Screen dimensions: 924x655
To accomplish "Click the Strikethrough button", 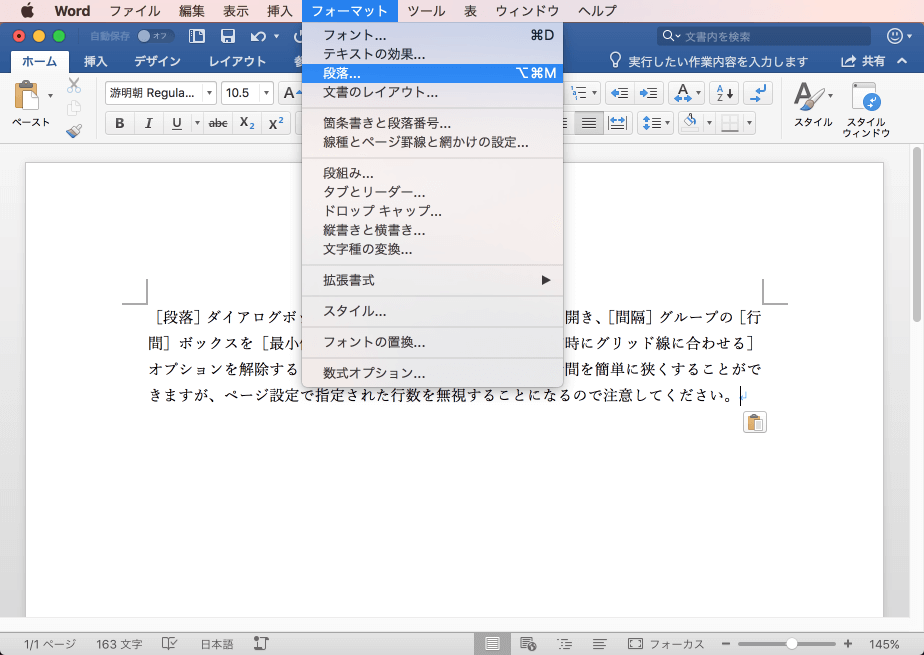I will (x=217, y=124).
